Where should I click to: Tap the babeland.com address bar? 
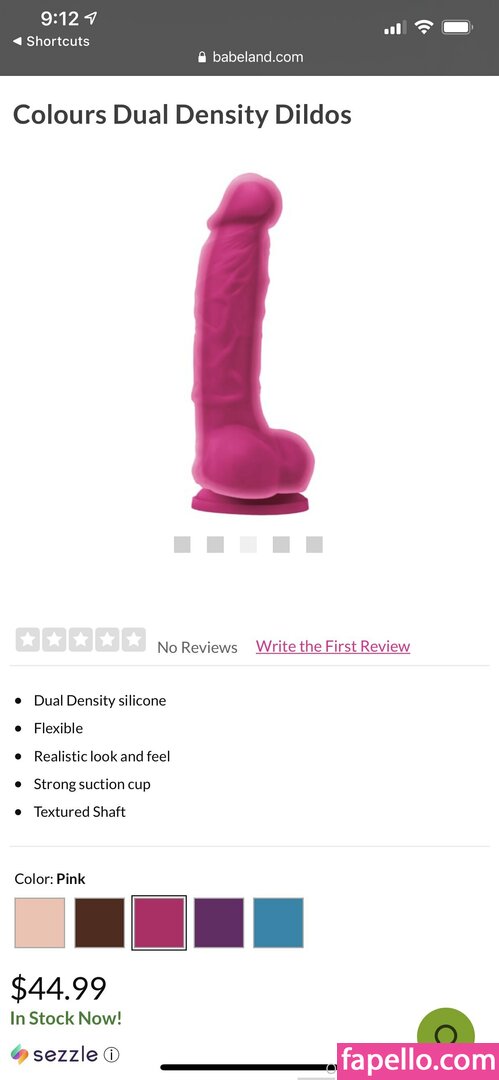pos(250,57)
